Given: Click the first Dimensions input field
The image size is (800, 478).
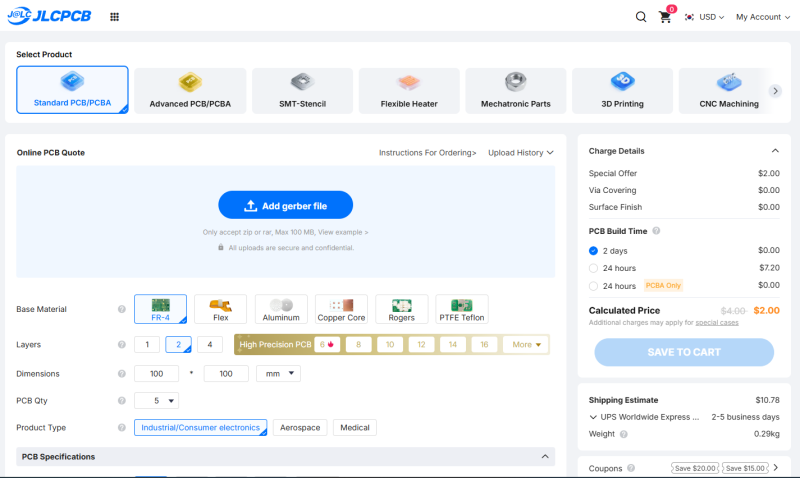Looking at the screenshot, I should tap(156, 373).
